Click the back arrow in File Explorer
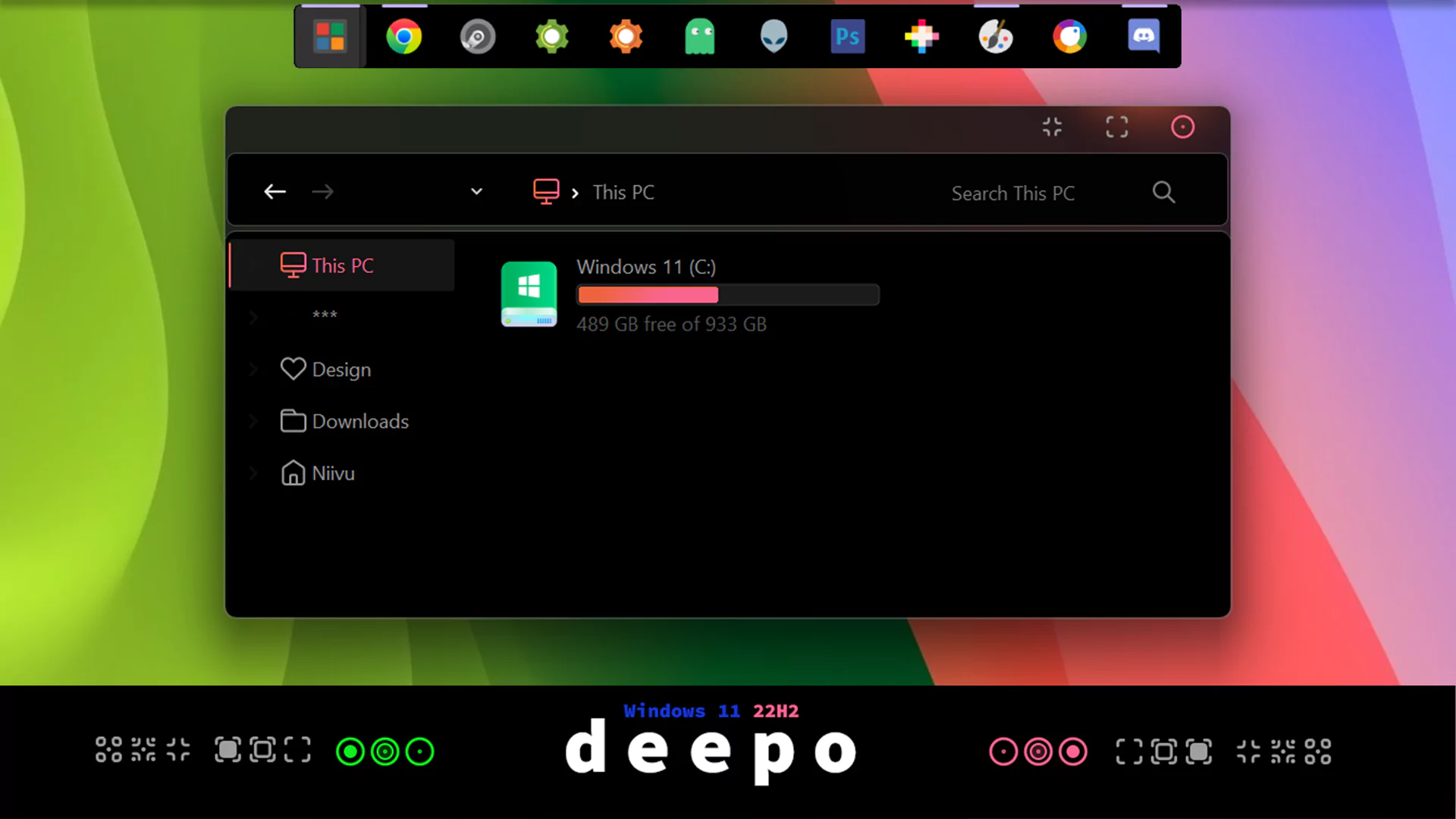 click(x=275, y=191)
